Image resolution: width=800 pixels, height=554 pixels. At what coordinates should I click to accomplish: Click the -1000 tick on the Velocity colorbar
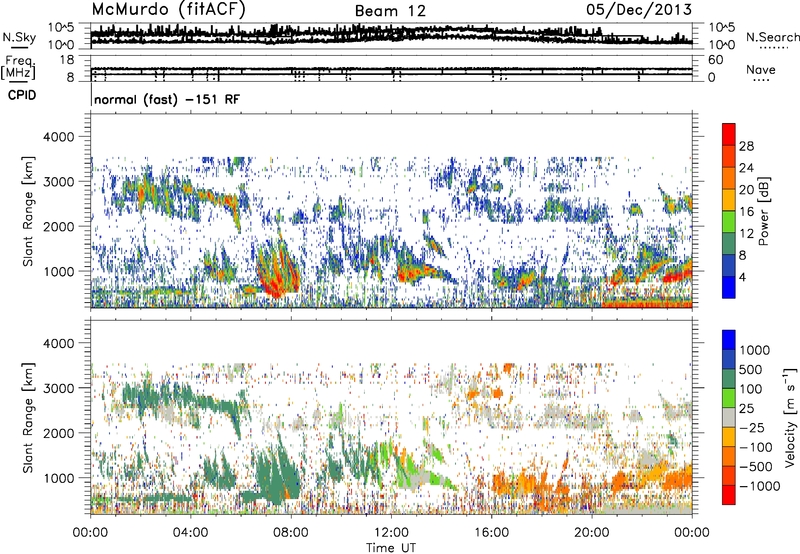point(760,486)
